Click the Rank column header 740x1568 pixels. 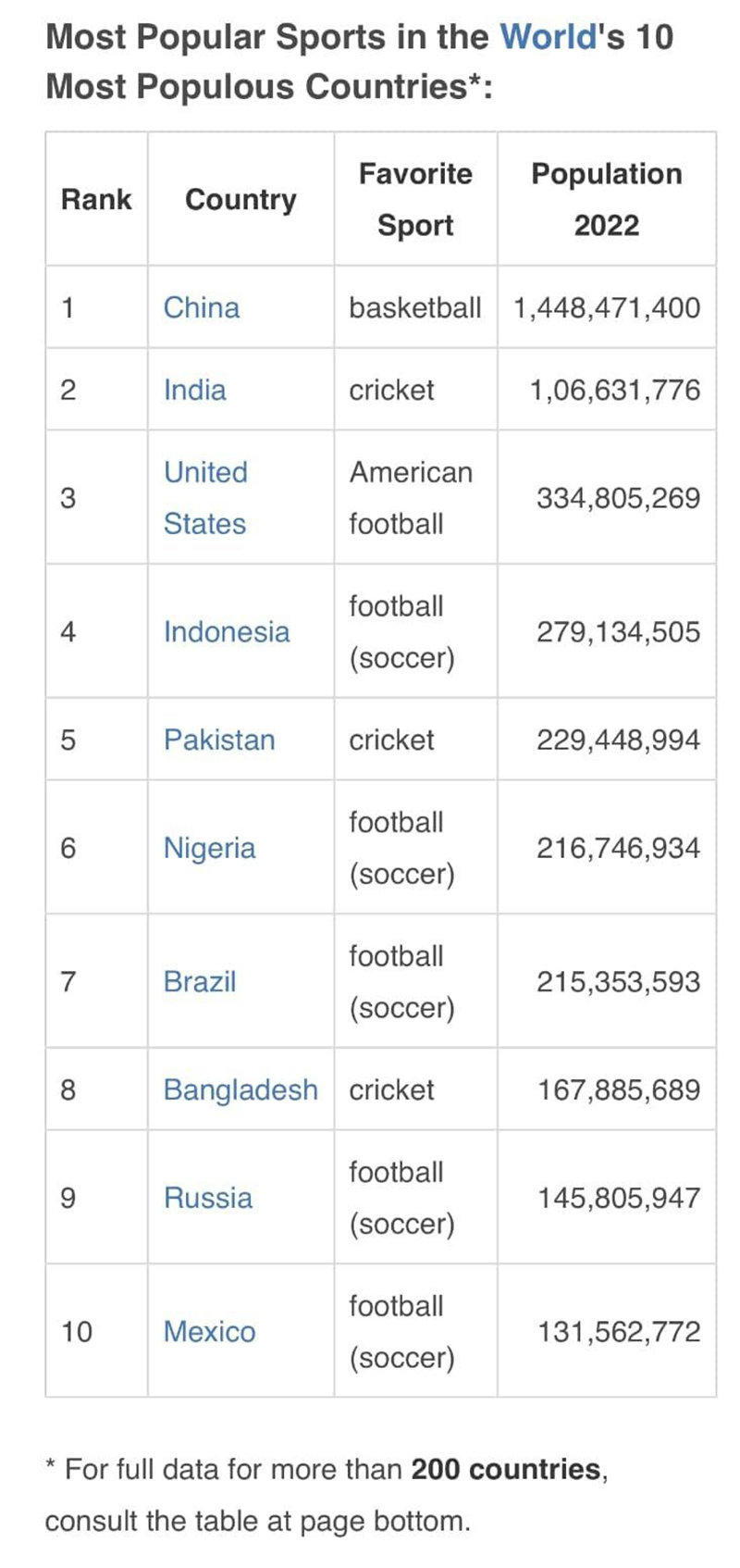tap(96, 199)
